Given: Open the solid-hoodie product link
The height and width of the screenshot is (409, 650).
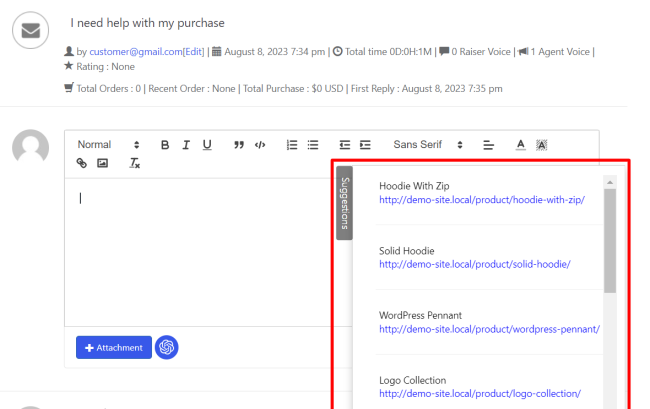Looking at the screenshot, I should tap(475, 264).
